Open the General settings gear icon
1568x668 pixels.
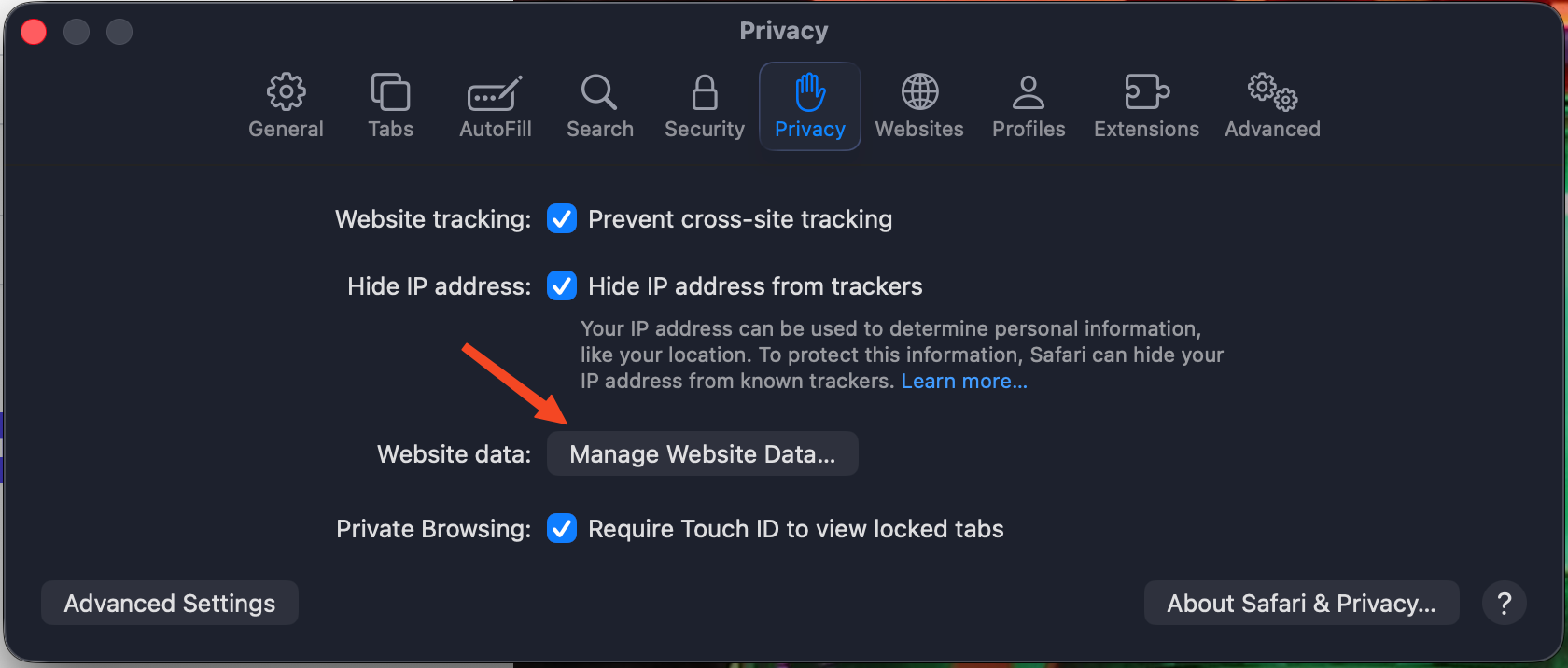[286, 92]
